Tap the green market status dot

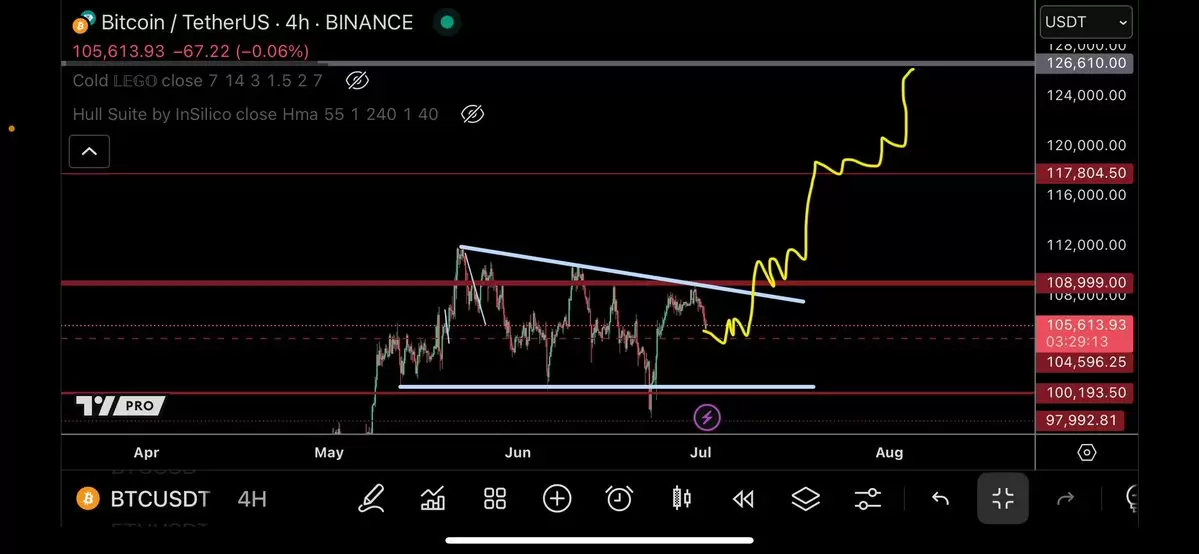(x=447, y=22)
